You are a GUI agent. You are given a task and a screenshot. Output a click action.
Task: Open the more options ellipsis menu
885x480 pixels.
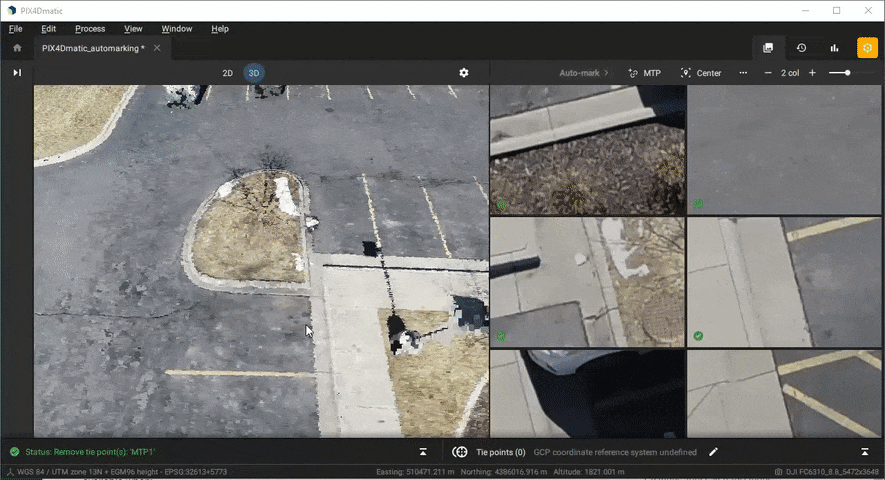click(x=743, y=73)
